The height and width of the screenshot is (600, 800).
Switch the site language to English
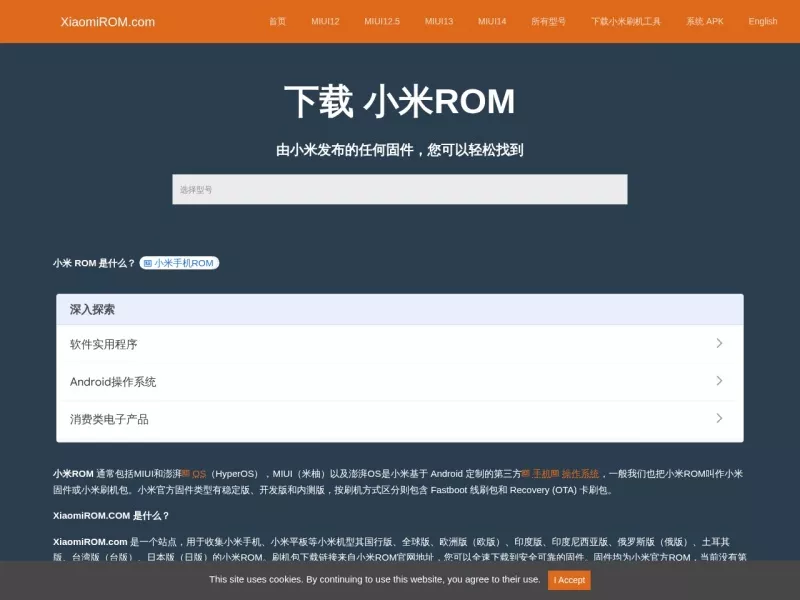[x=763, y=21]
